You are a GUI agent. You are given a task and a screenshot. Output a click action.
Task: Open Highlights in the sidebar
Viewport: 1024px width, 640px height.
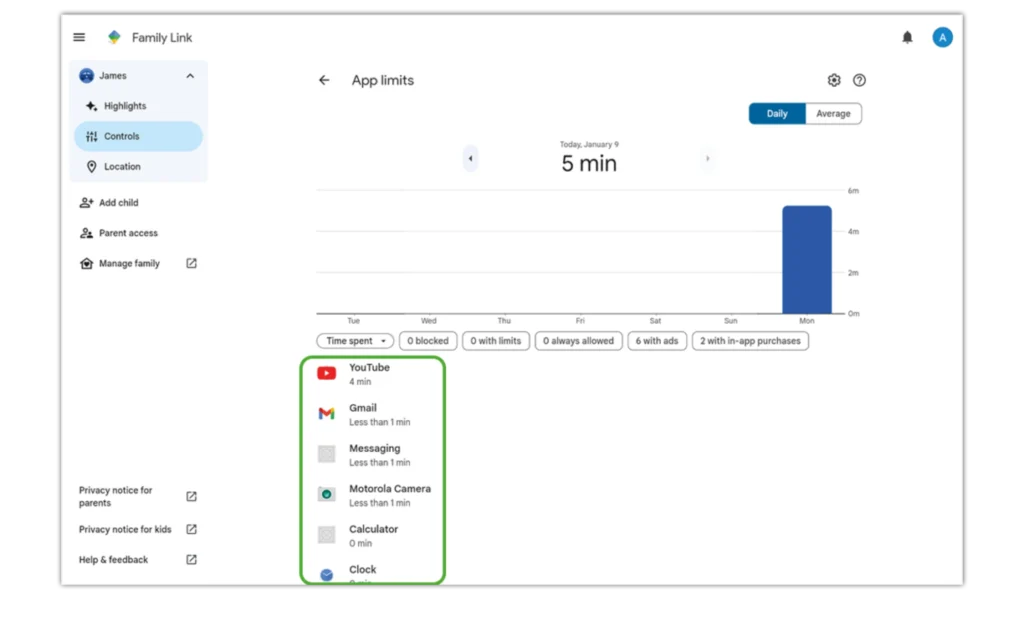[138, 106]
